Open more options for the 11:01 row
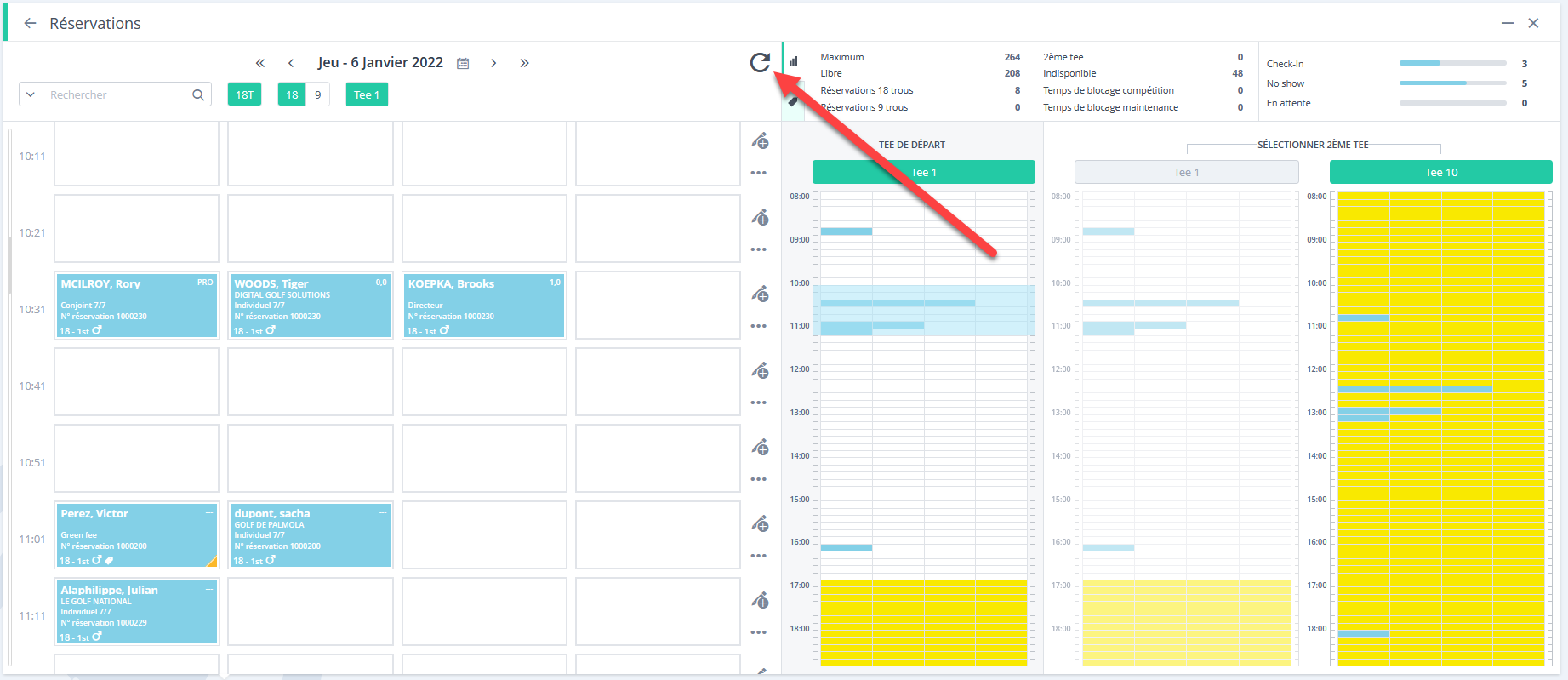The height and width of the screenshot is (680, 1568). [759, 556]
